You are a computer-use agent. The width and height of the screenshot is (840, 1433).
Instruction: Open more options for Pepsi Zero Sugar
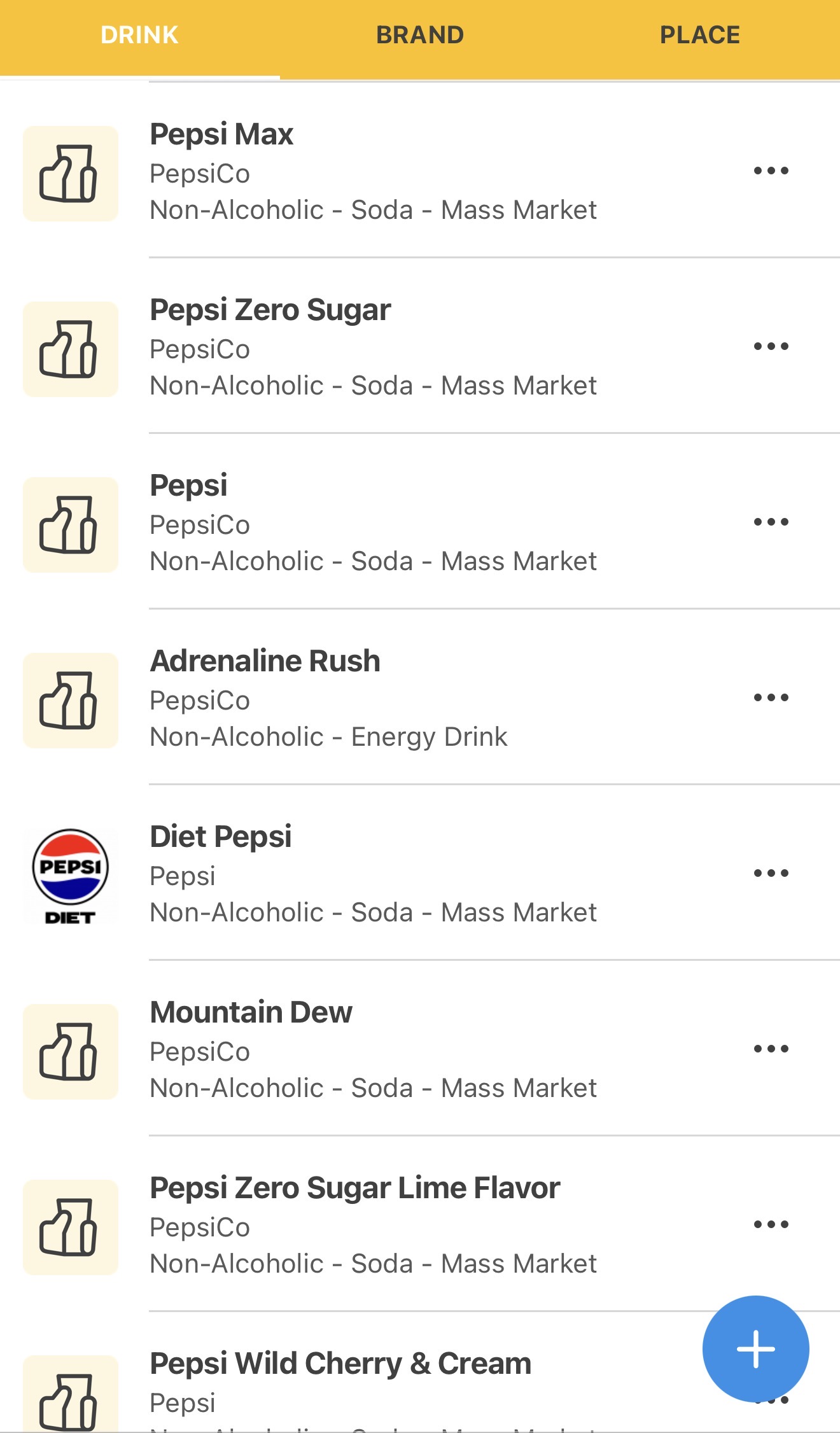click(x=771, y=346)
